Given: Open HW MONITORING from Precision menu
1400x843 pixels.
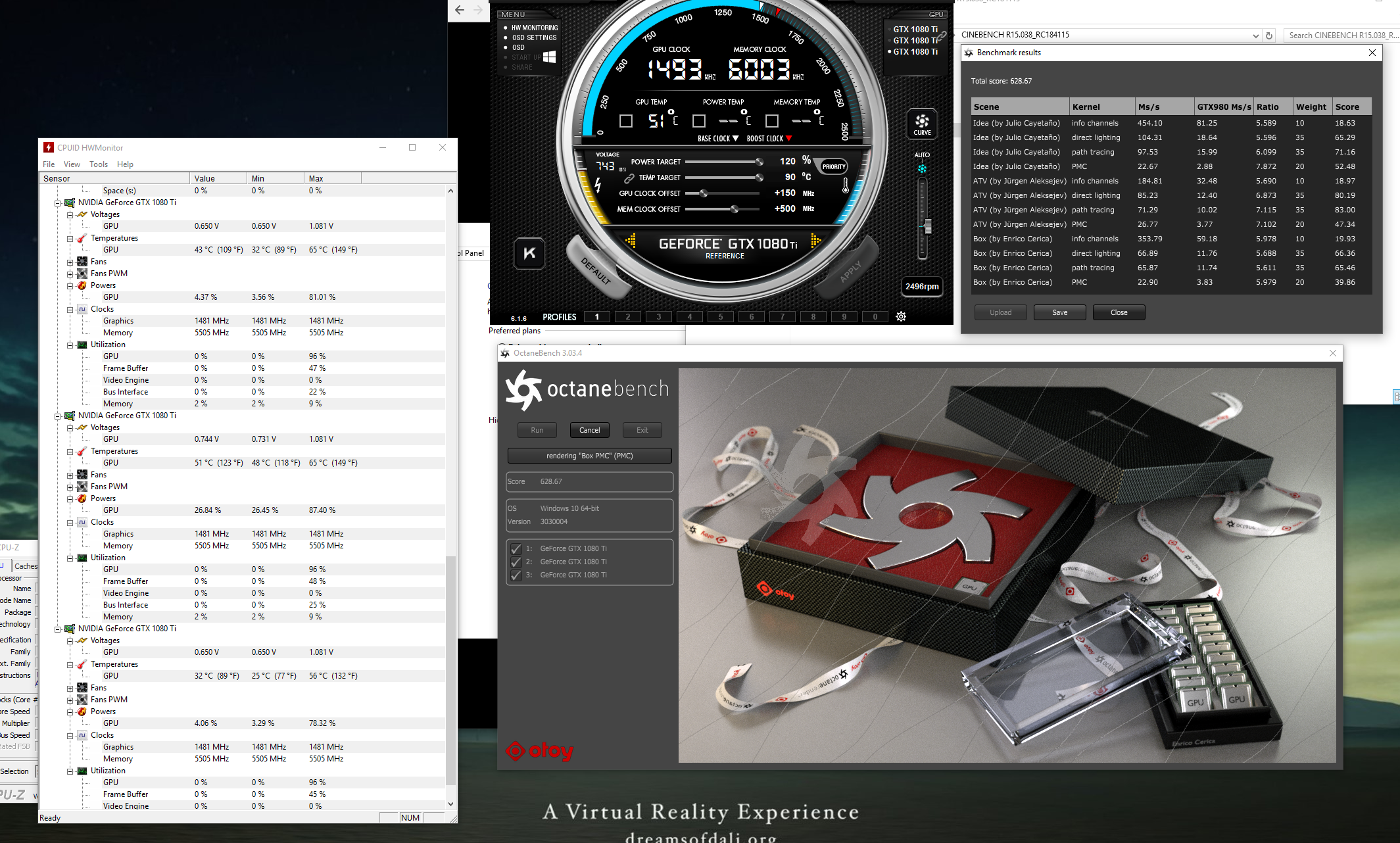Looking at the screenshot, I should point(534,28).
